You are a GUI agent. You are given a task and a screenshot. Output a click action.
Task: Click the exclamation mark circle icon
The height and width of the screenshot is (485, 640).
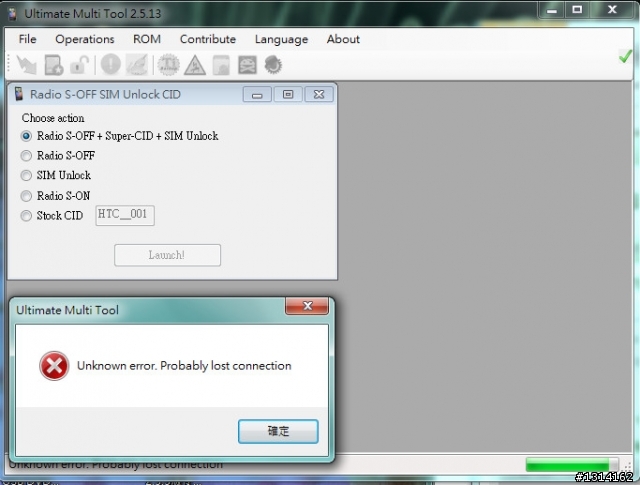click(111, 64)
